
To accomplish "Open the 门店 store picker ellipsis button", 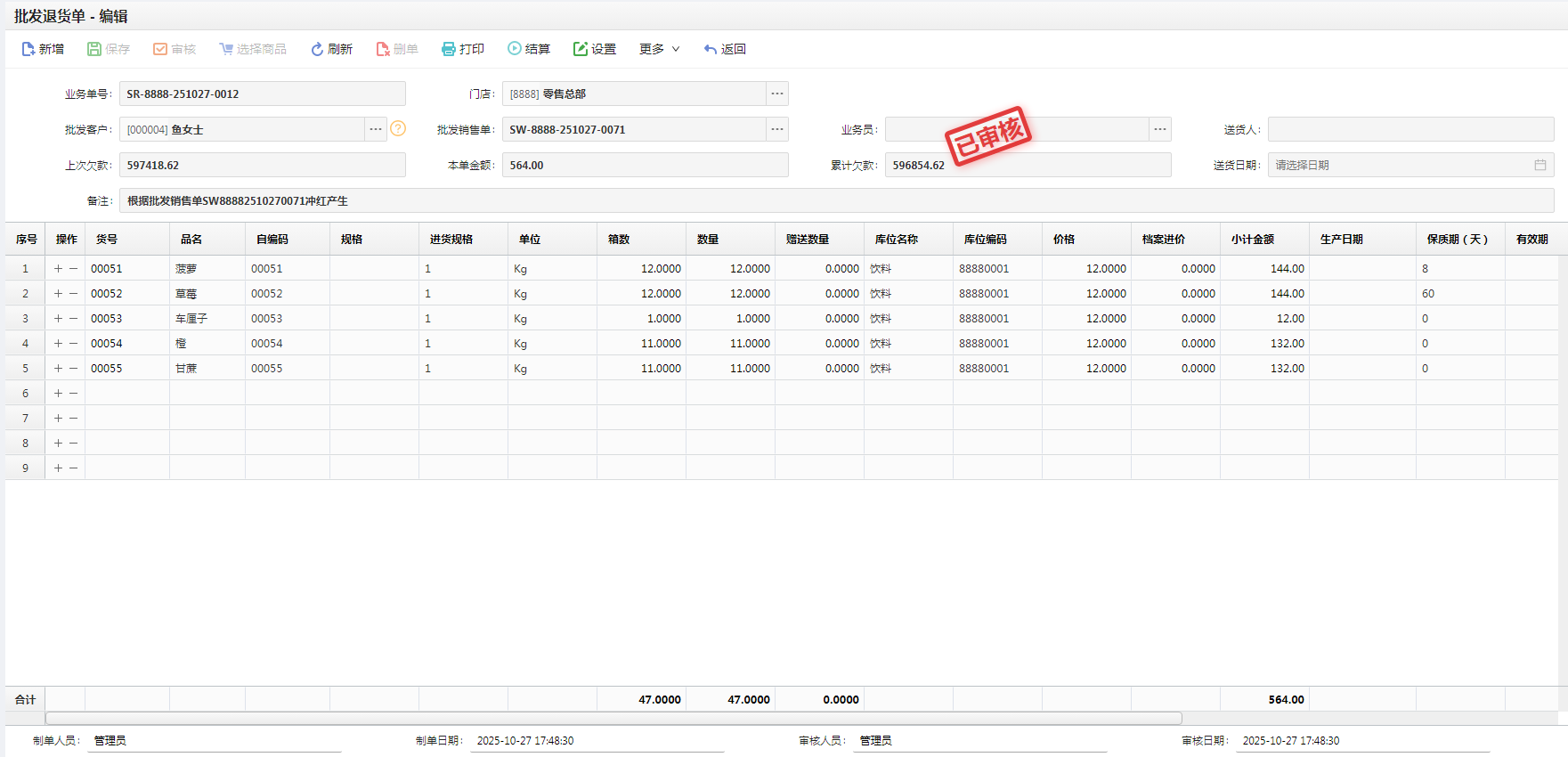I will [777, 94].
